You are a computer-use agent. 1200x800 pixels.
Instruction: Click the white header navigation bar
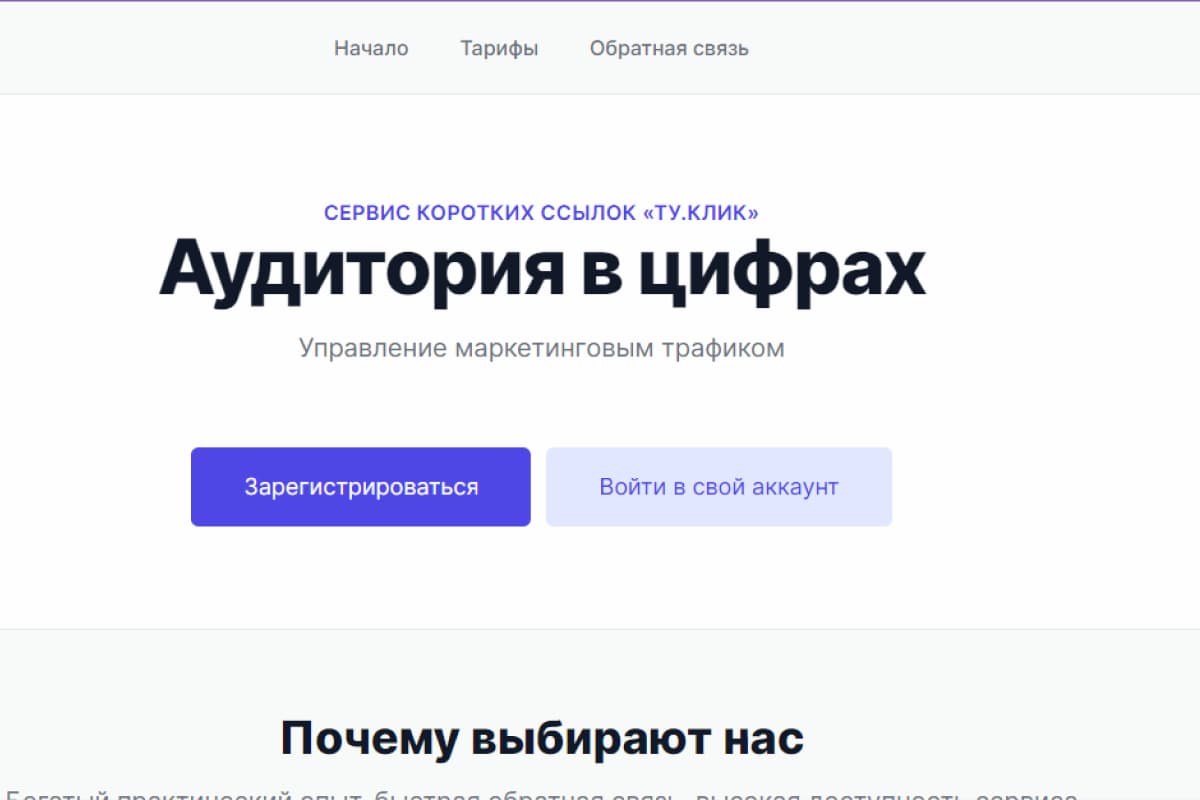point(150,47)
